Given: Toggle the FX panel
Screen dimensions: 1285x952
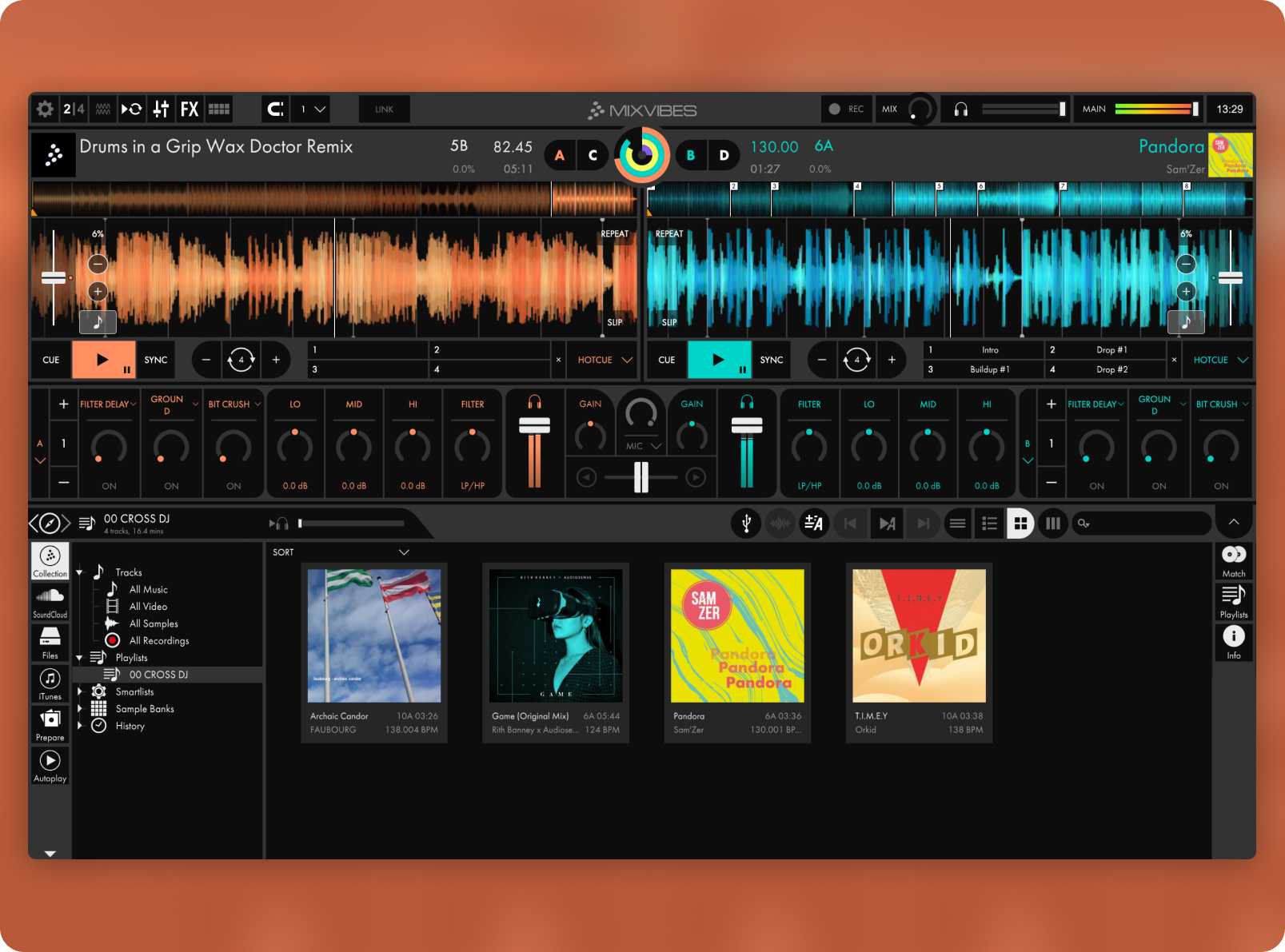Looking at the screenshot, I should (x=190, y=109).
